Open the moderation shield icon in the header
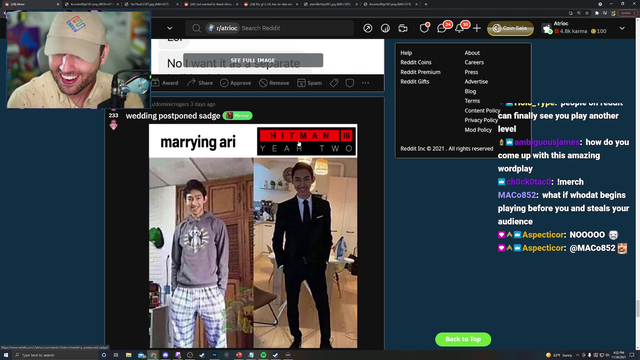The width and height of the screenshot is (640, 360). 424,28
